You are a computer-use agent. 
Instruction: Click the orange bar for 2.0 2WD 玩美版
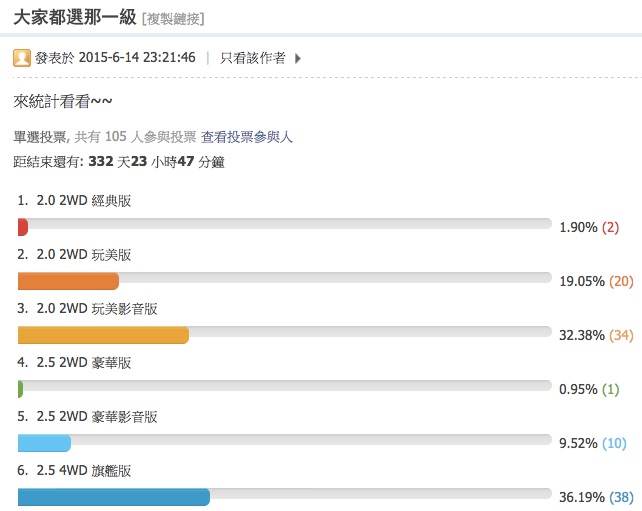coord(68,281)
